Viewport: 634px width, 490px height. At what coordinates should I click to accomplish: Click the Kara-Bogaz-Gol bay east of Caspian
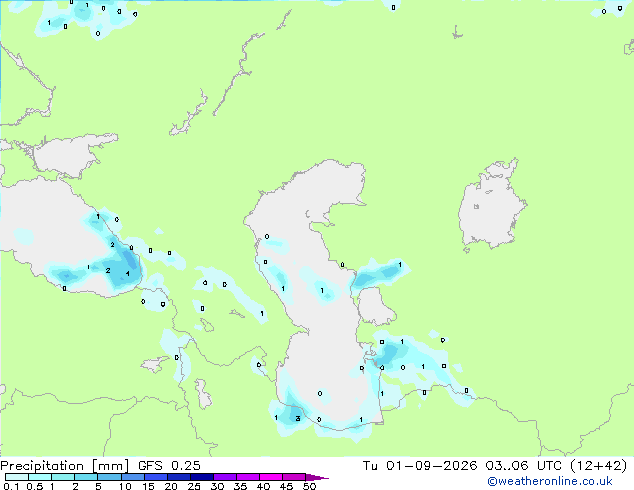point(374,305)
